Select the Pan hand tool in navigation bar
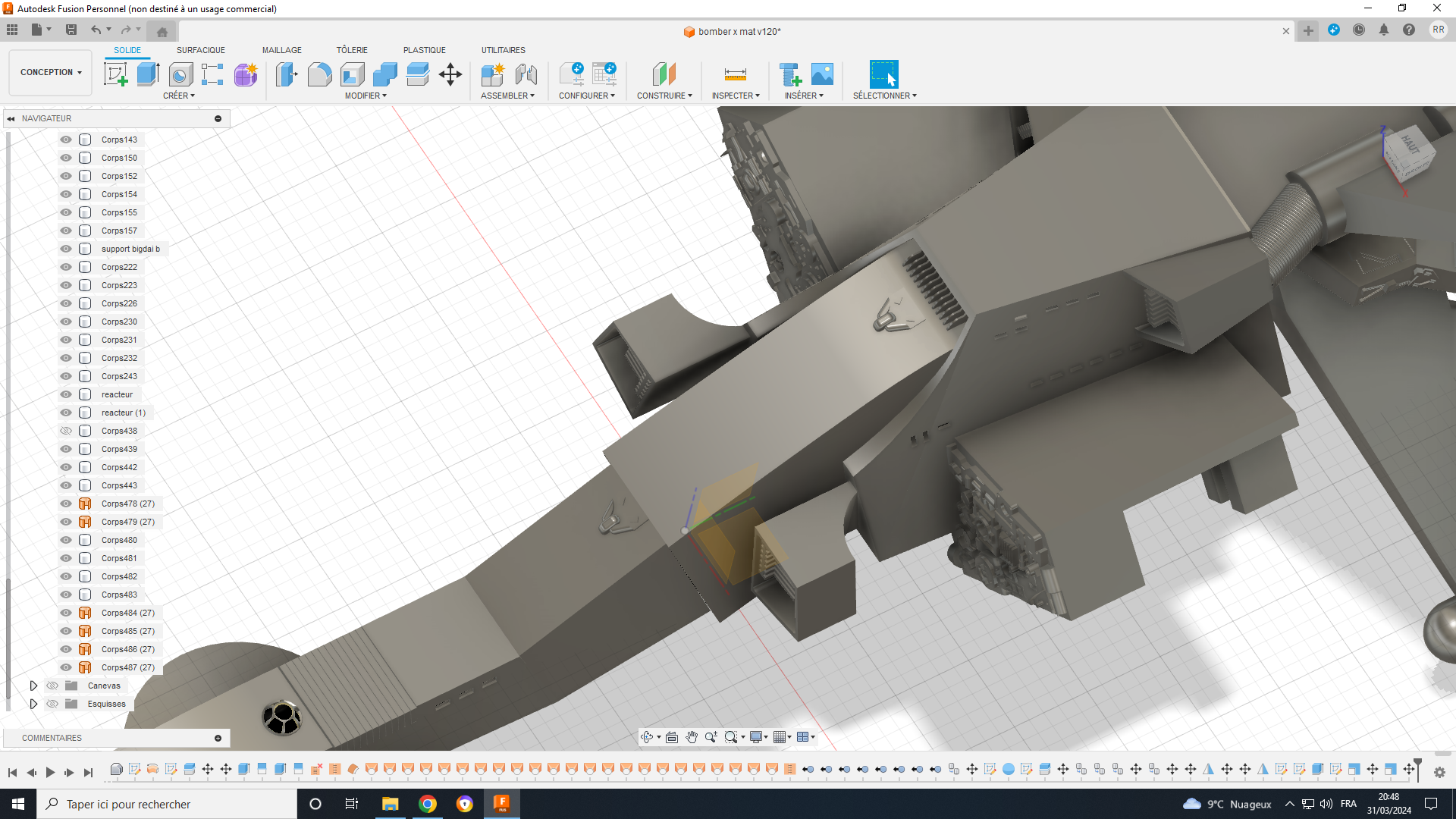The height and width of the screenshot is (819, 1456). (x=692, y=737)
